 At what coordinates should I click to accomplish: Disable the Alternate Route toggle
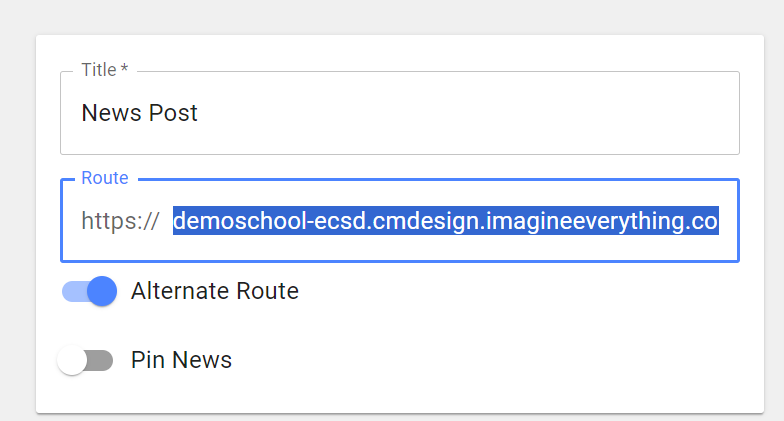90,291
